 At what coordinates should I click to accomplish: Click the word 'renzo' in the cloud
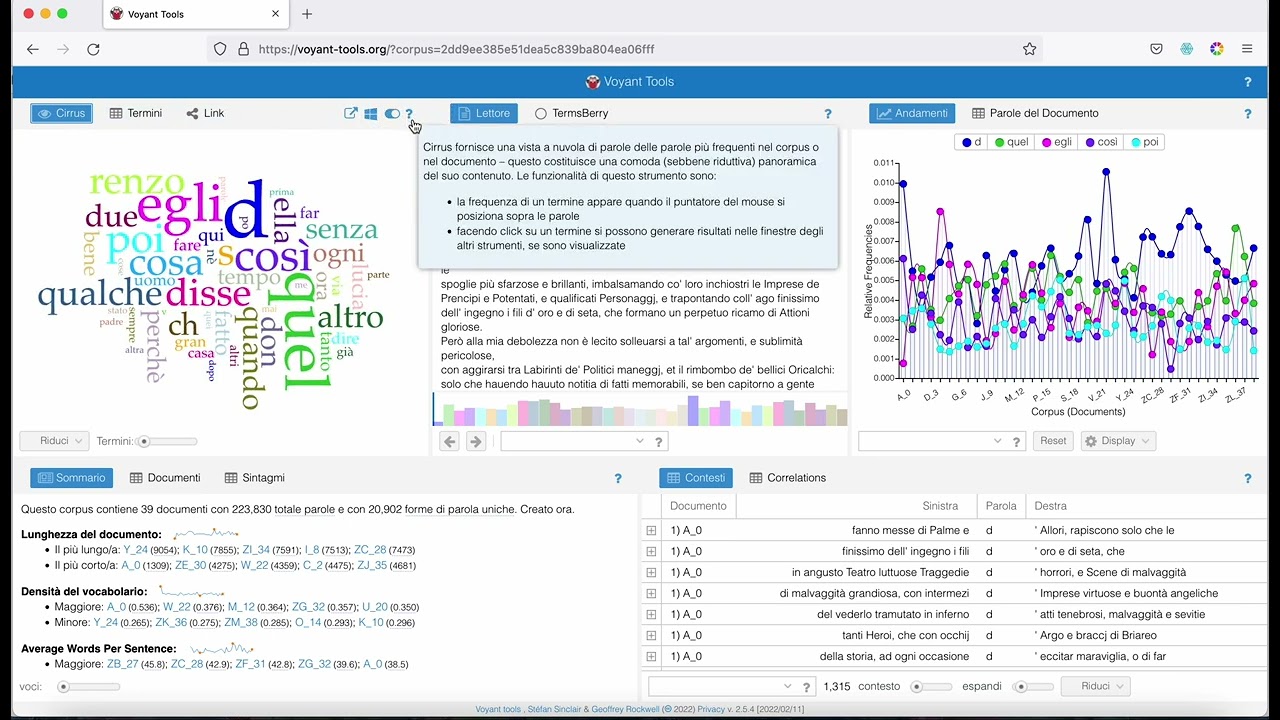click(x=137, y=184)
